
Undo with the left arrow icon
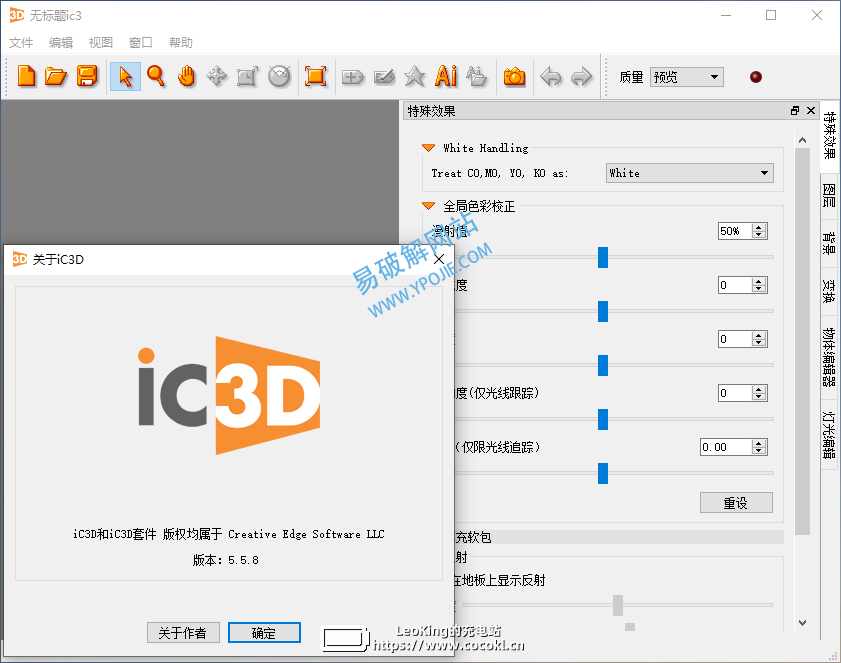[x=551, y=77]
